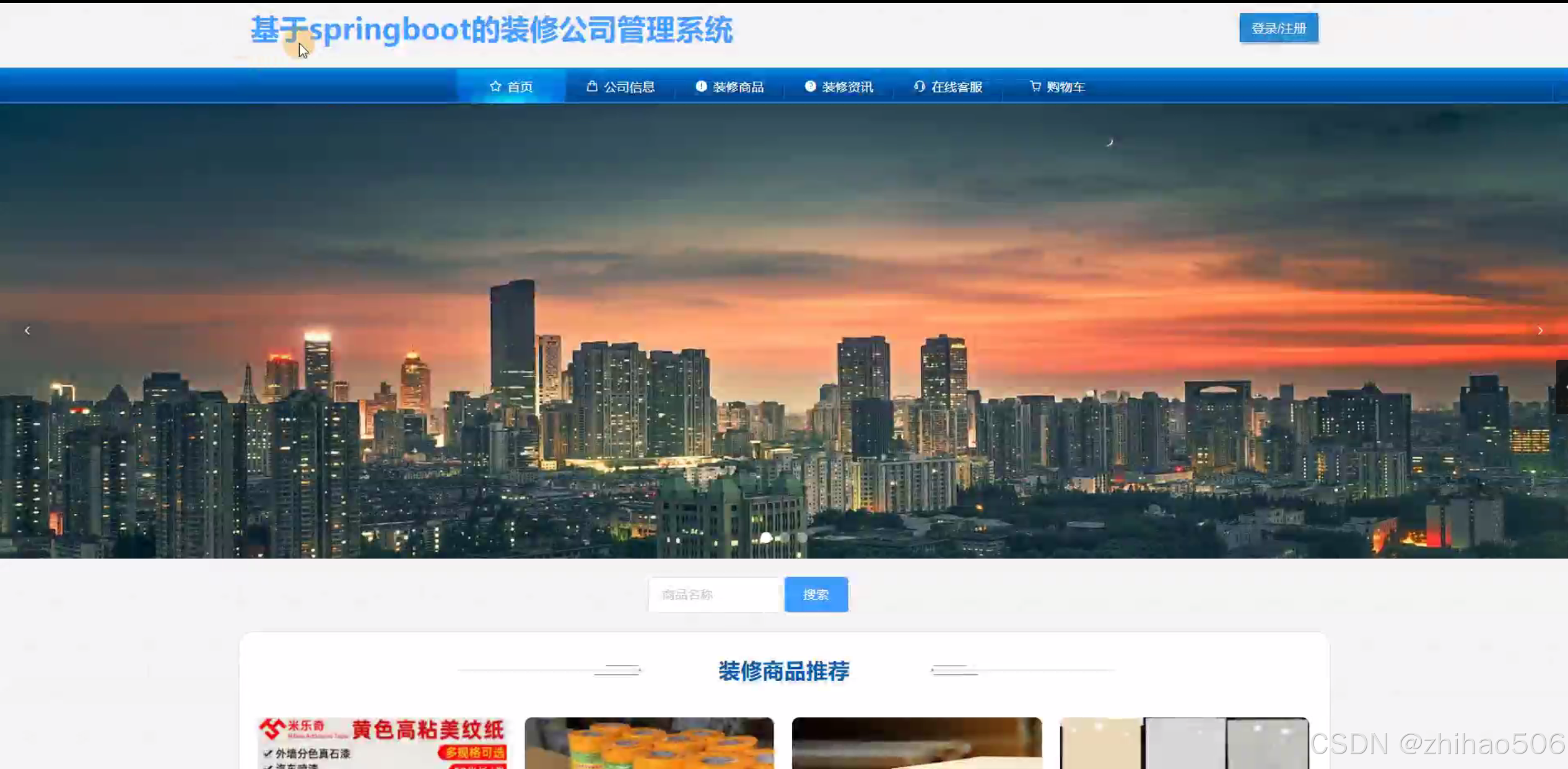Open the 公司信息 menu item
This screenshot has width=1568, height=769.
point(629,87)
